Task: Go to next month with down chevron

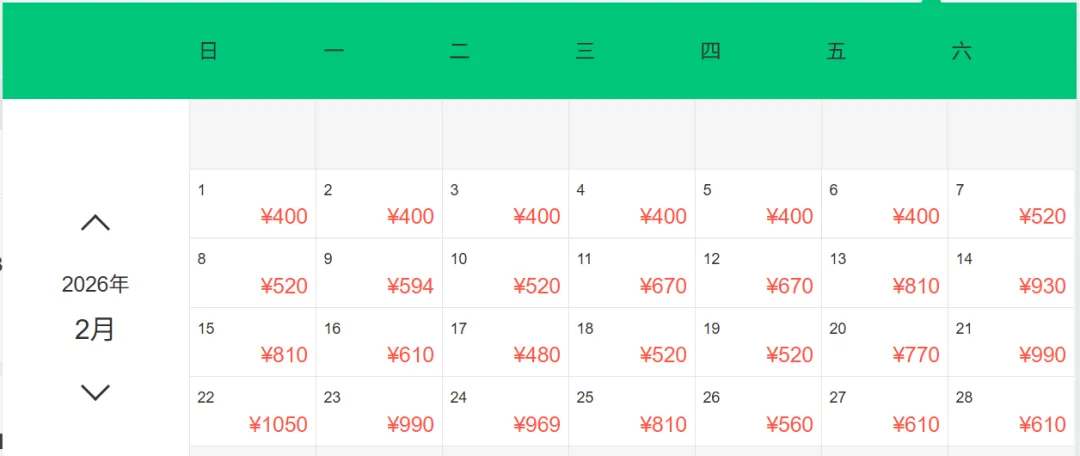Action: pos(95,392)
